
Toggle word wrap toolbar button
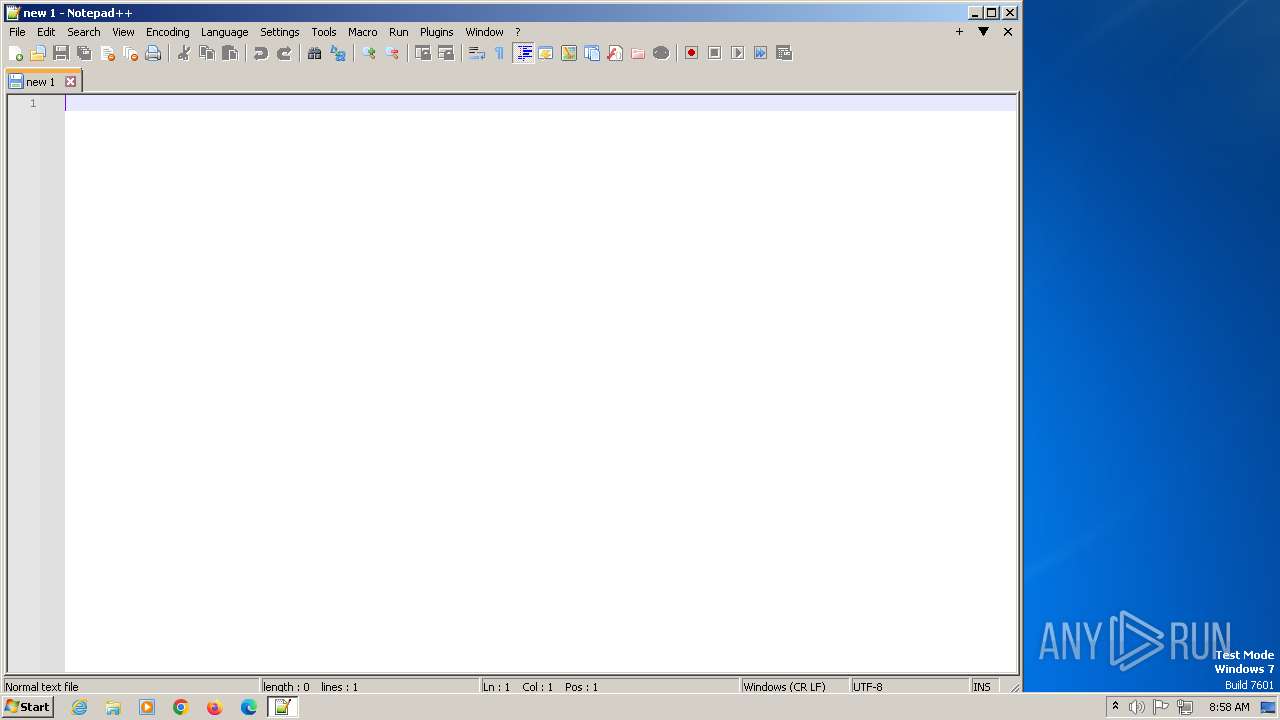[x=477, y=53]
